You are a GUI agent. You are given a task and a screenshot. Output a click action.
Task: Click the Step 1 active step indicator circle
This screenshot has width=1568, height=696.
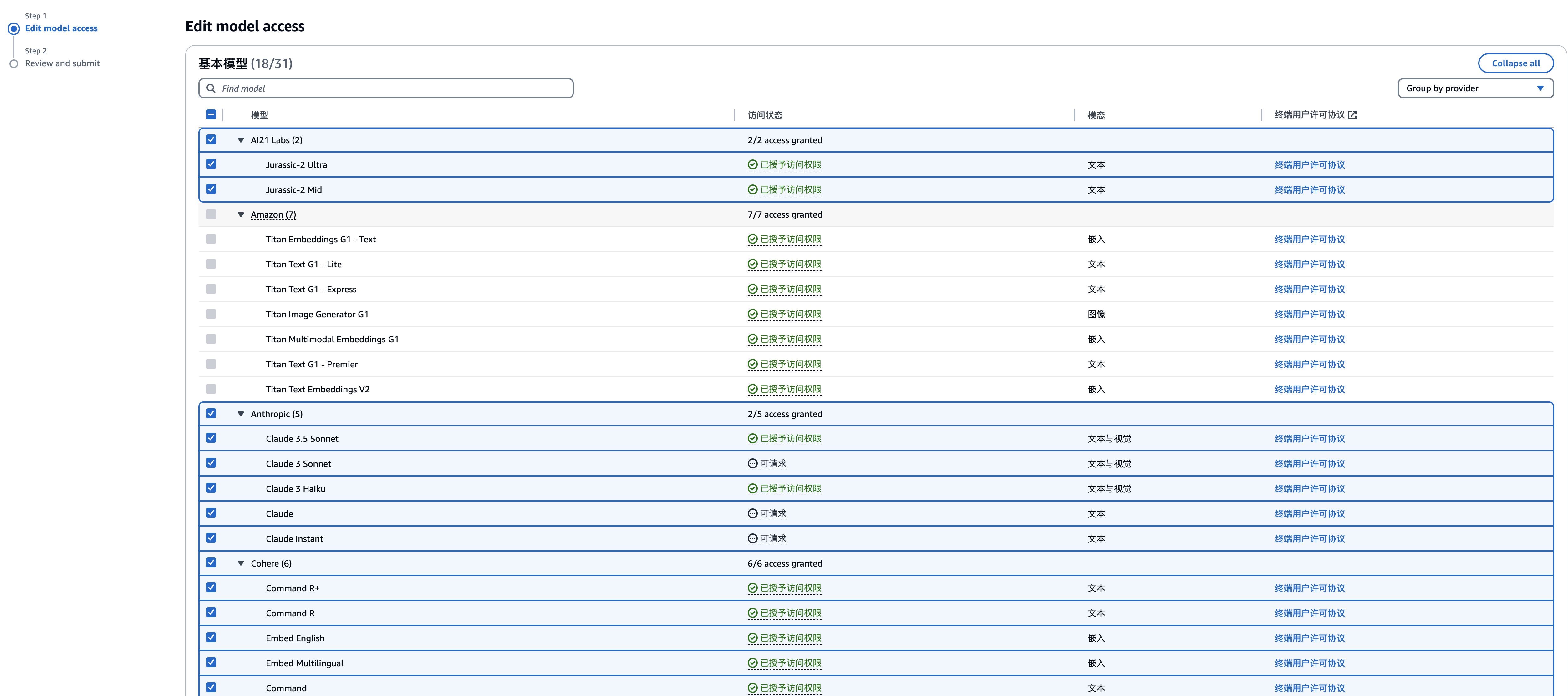point(13,28)
